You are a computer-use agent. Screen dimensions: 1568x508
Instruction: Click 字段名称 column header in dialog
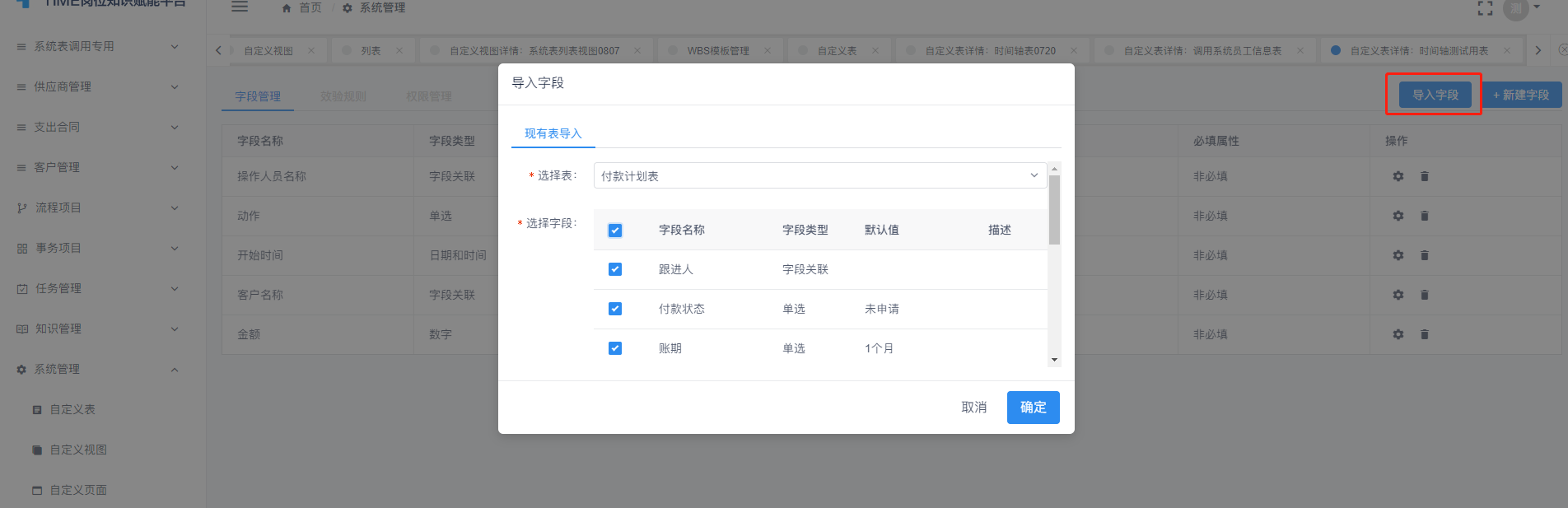click(682, 230)
